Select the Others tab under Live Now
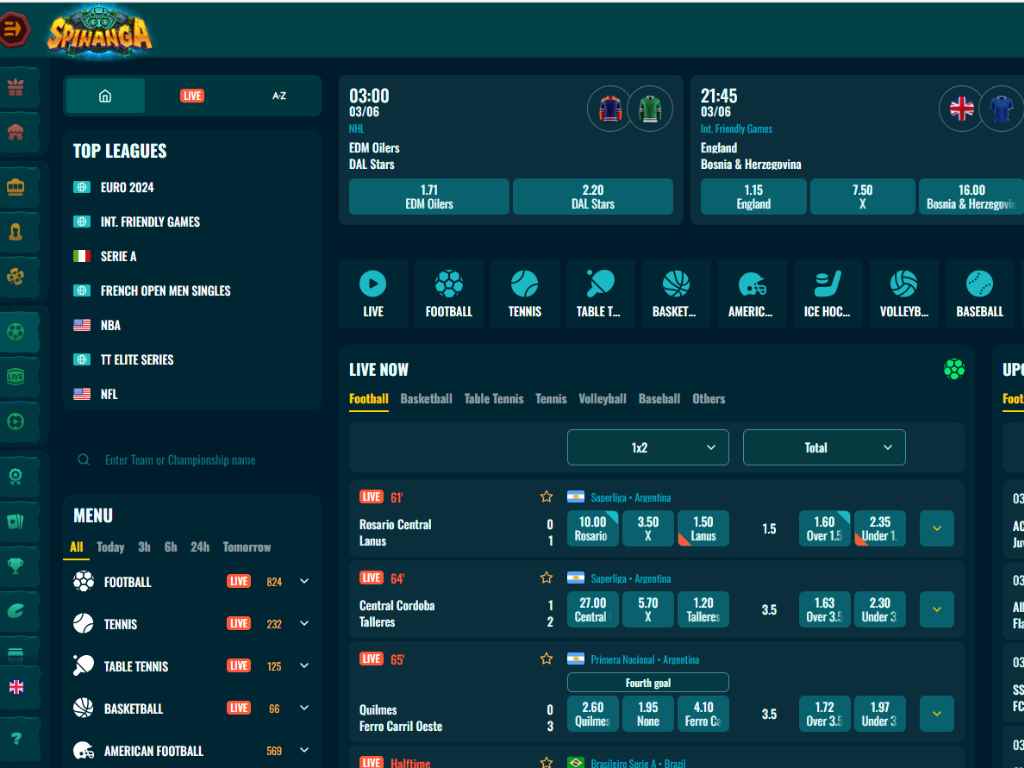Screen dimensions: 1024x768 (709, 398)
